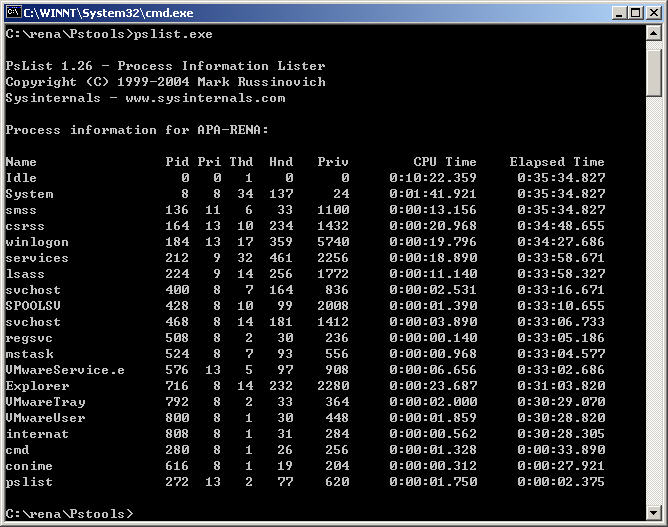This screenshot has width=668, height=527.
Task: Click the scrollbar down arrow
Action: click(x=654, y=513)
